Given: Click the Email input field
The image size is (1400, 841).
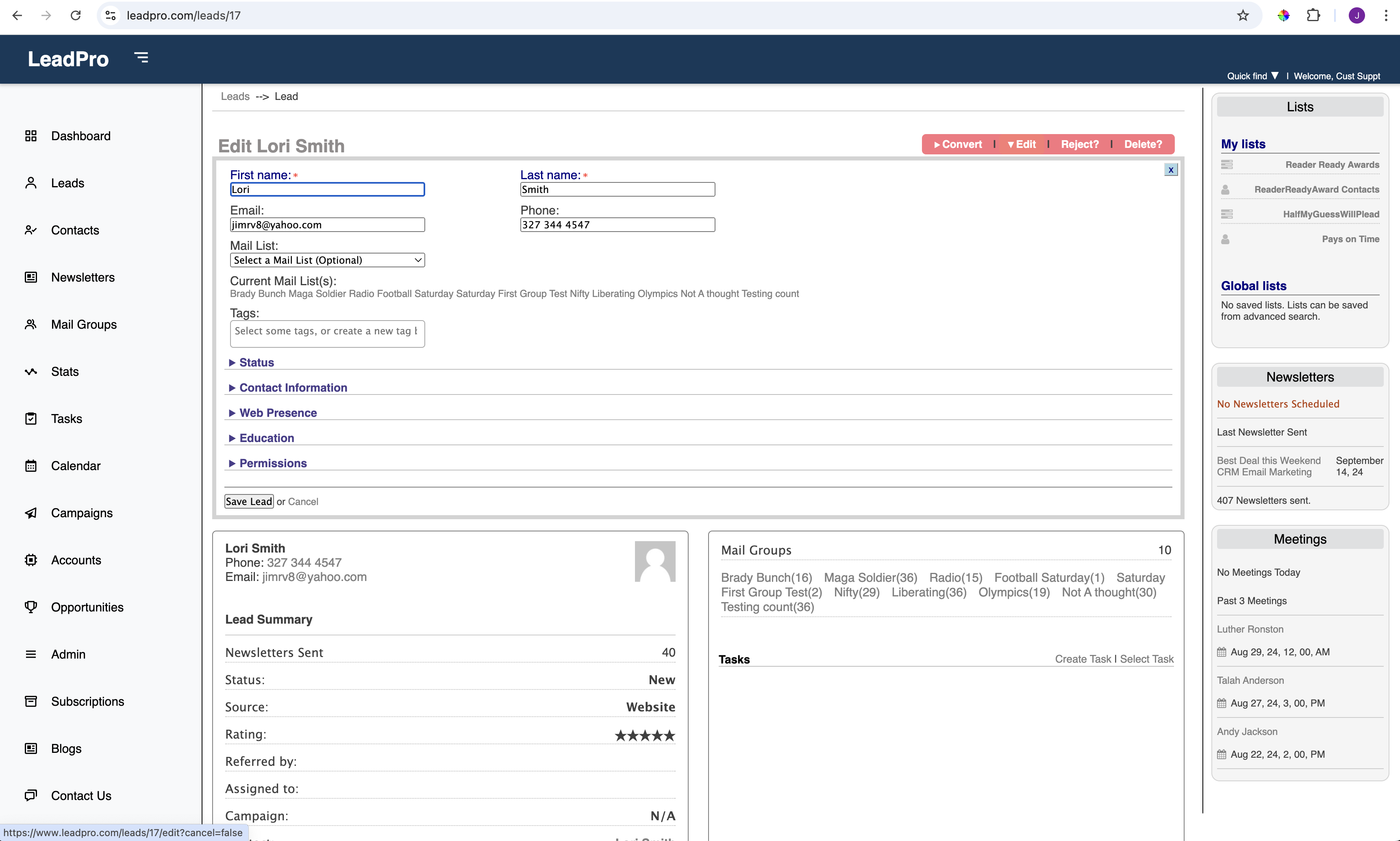Looking at the screenshot, I should pyautogui.click(x=327, y=225).
